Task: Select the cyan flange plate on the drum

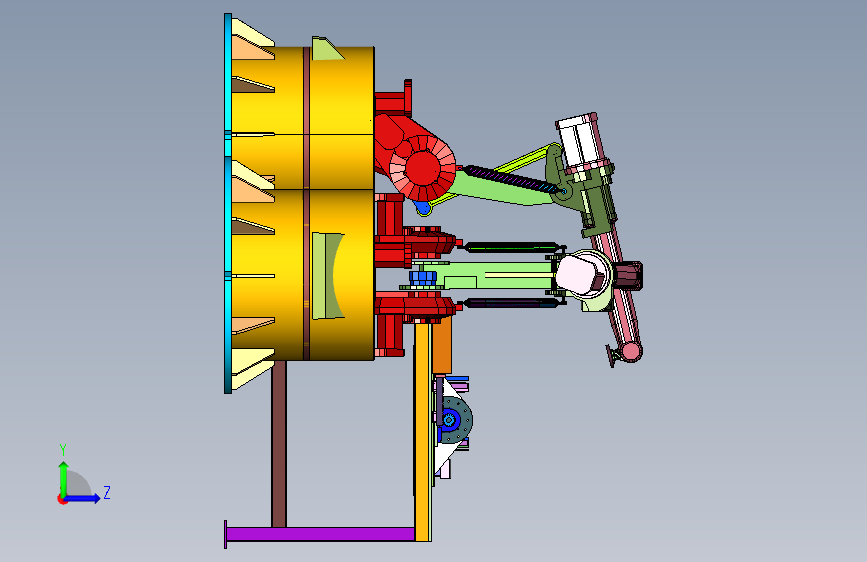Action: click(228, 203)
